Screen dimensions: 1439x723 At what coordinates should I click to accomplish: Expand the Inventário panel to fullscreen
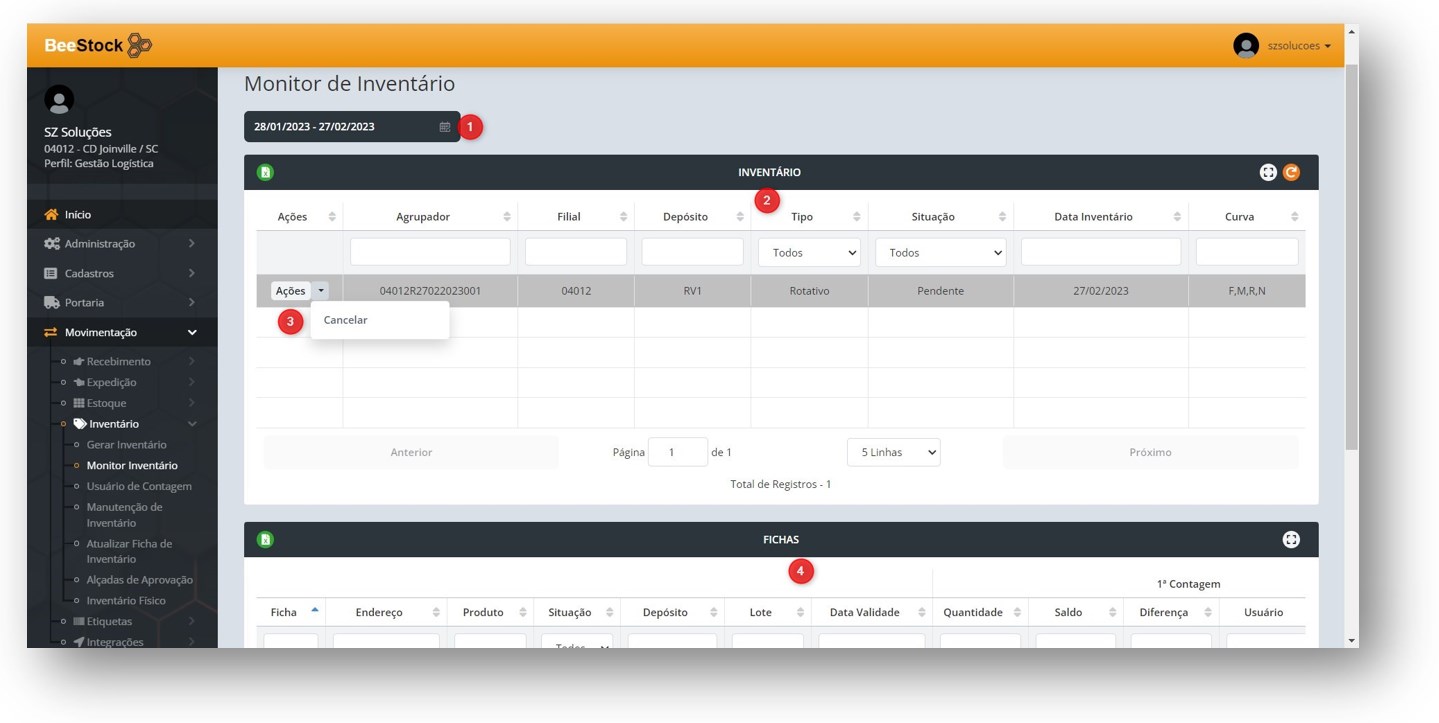pos(1267,172)
